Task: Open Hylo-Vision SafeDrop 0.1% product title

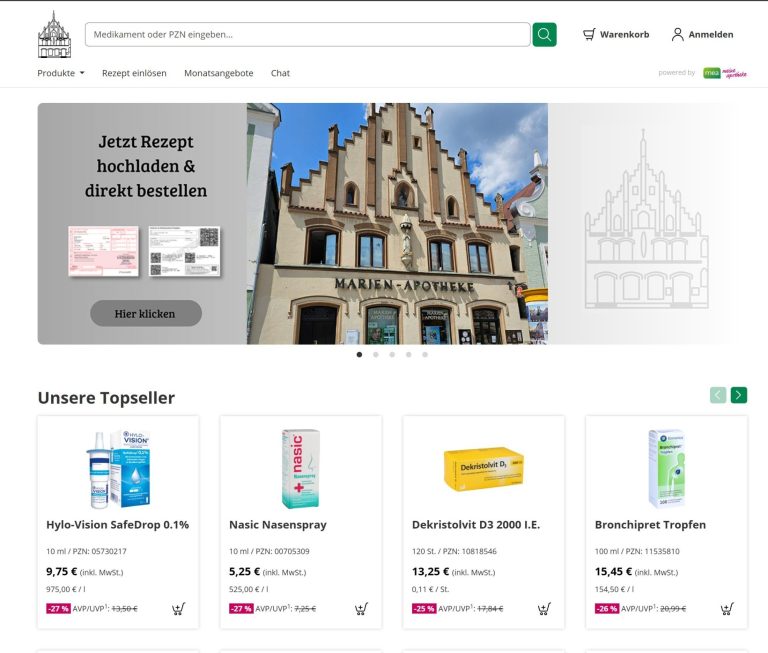Action: tap(118, 525)
